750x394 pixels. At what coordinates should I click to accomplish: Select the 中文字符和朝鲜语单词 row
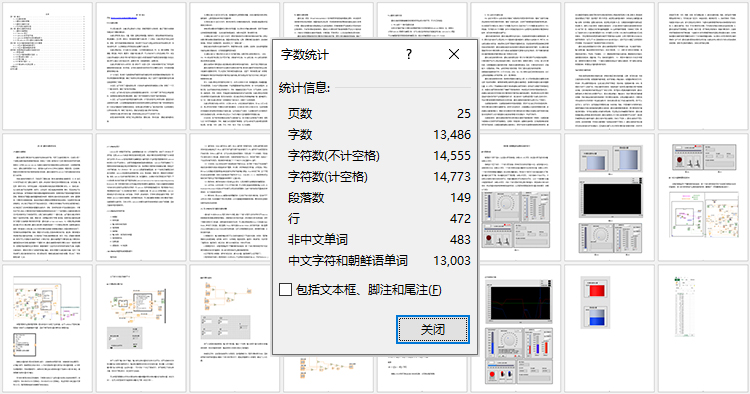(379, 261)
